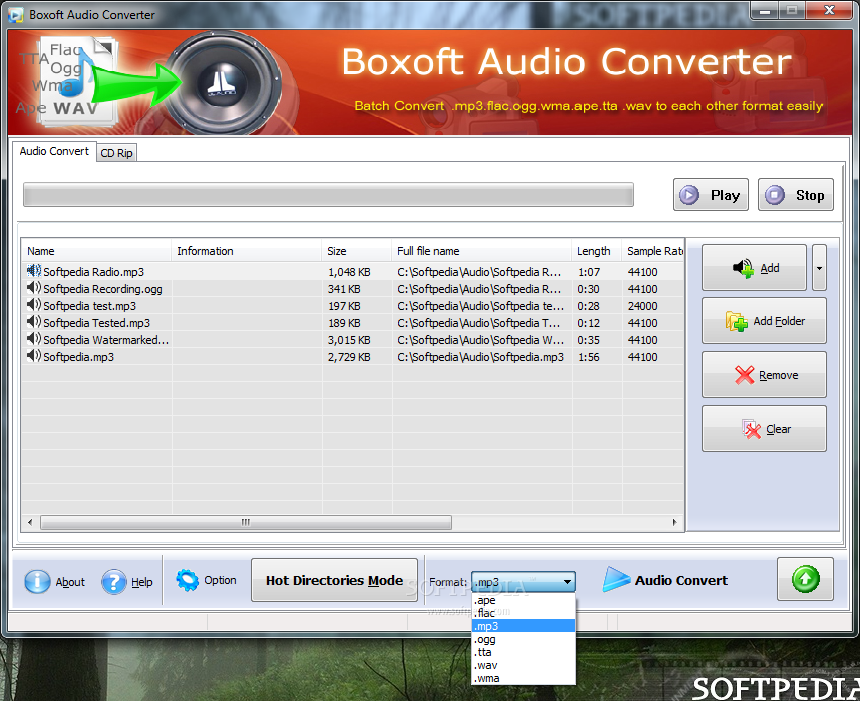
Task: Select Softpedia Watermarked file row
Action: [x=352, y=340]
